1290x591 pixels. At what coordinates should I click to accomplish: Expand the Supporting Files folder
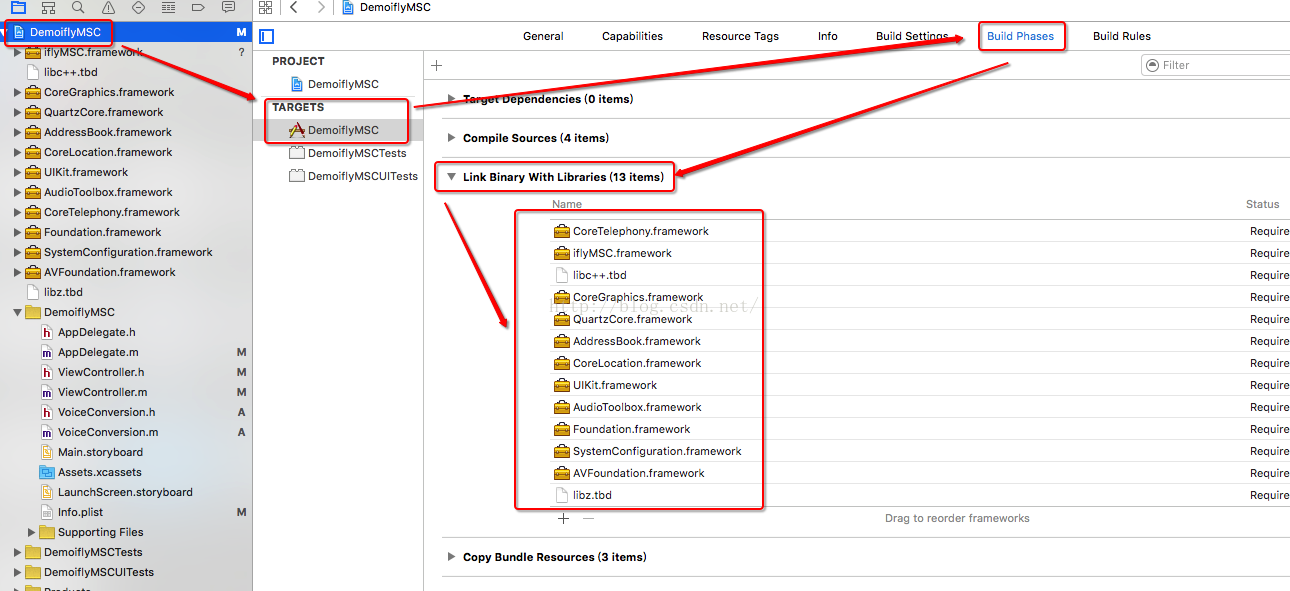click(x=32, y=532)
